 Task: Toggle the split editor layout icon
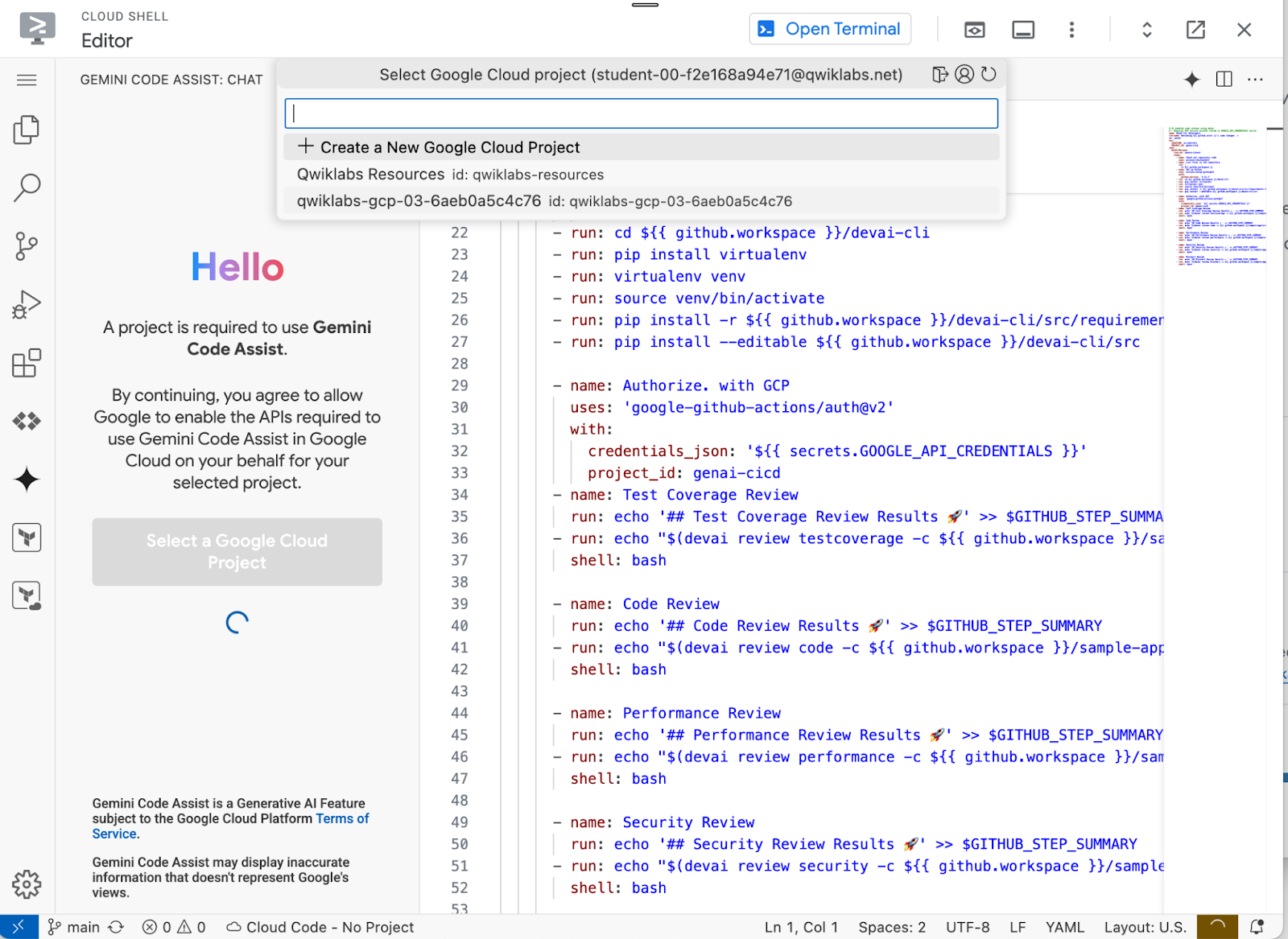click(x=1224, y=79)
